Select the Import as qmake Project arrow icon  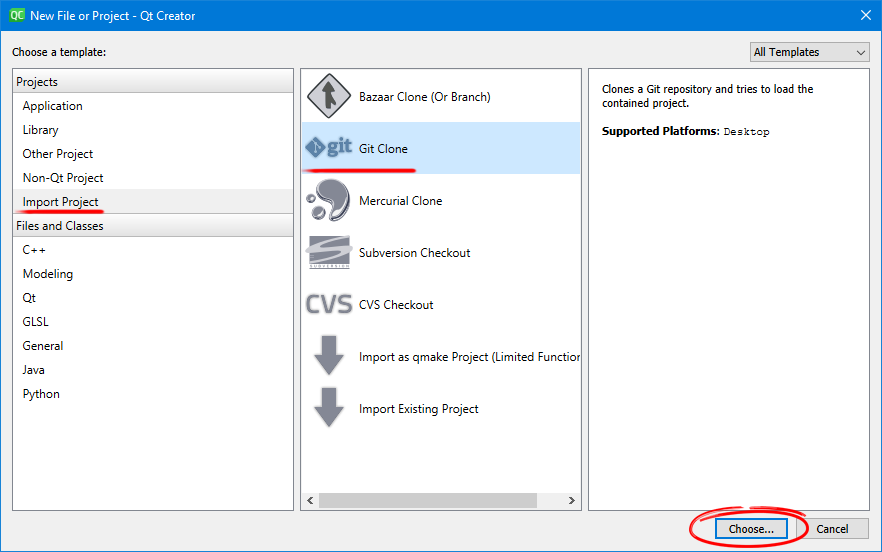coord(328,357)
